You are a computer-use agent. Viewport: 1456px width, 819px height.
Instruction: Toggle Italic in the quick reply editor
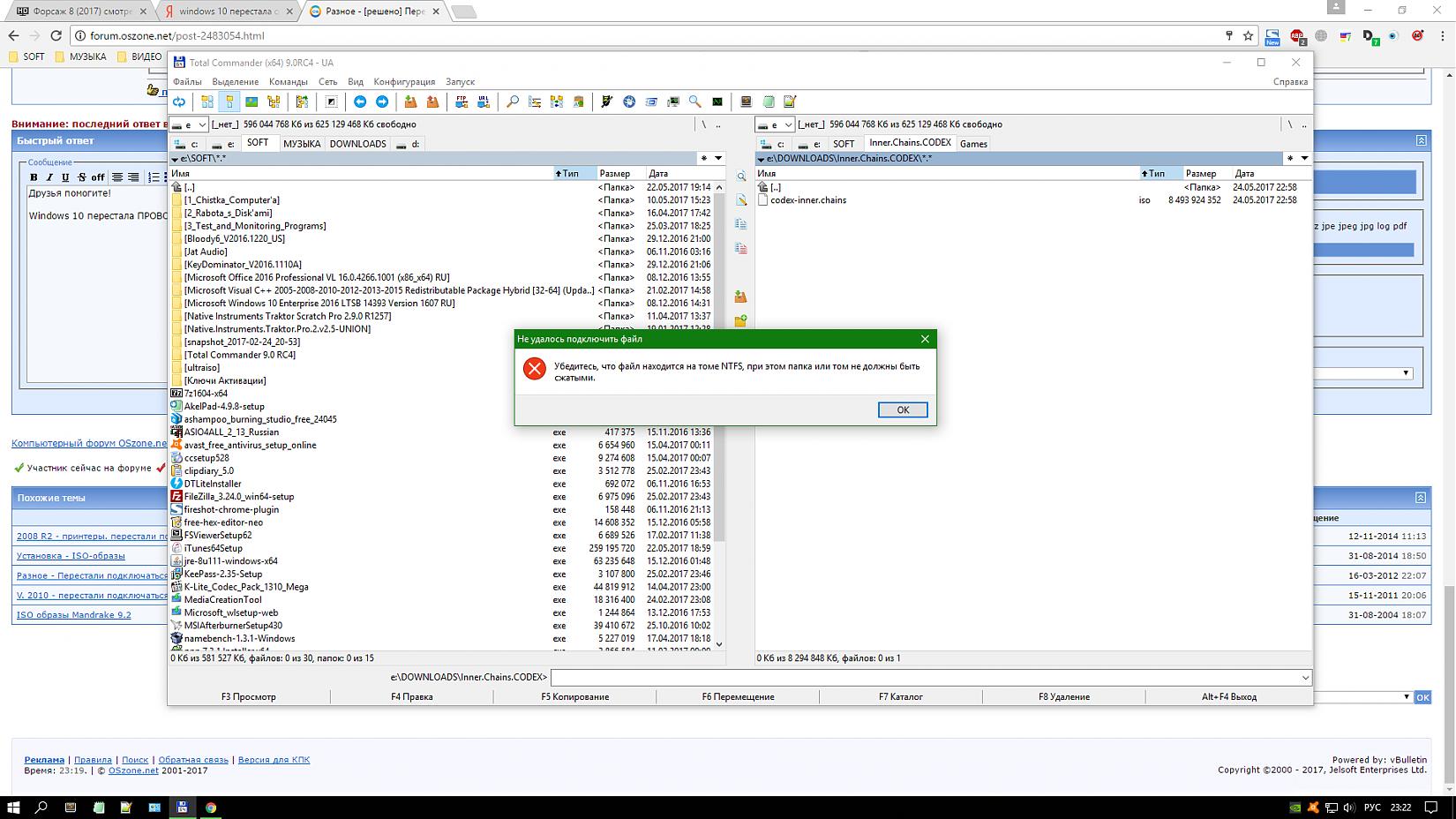coord(49,177)
